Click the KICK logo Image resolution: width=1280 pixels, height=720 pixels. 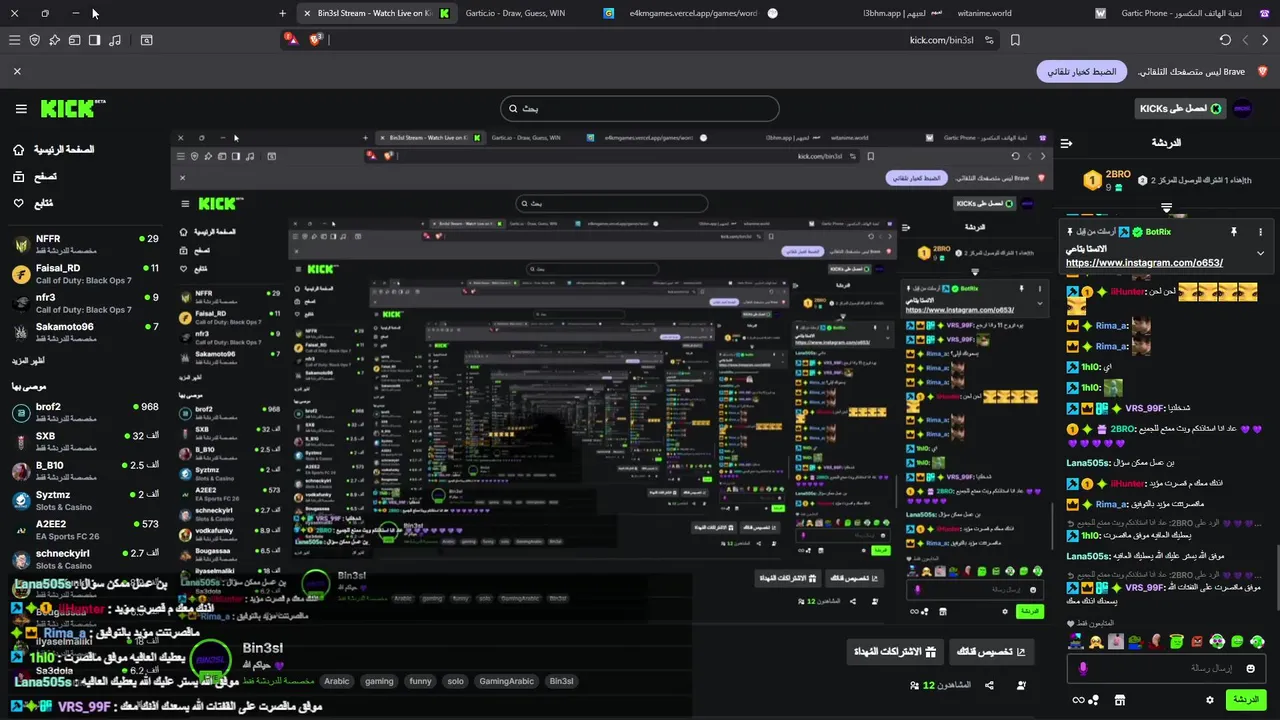72,108
